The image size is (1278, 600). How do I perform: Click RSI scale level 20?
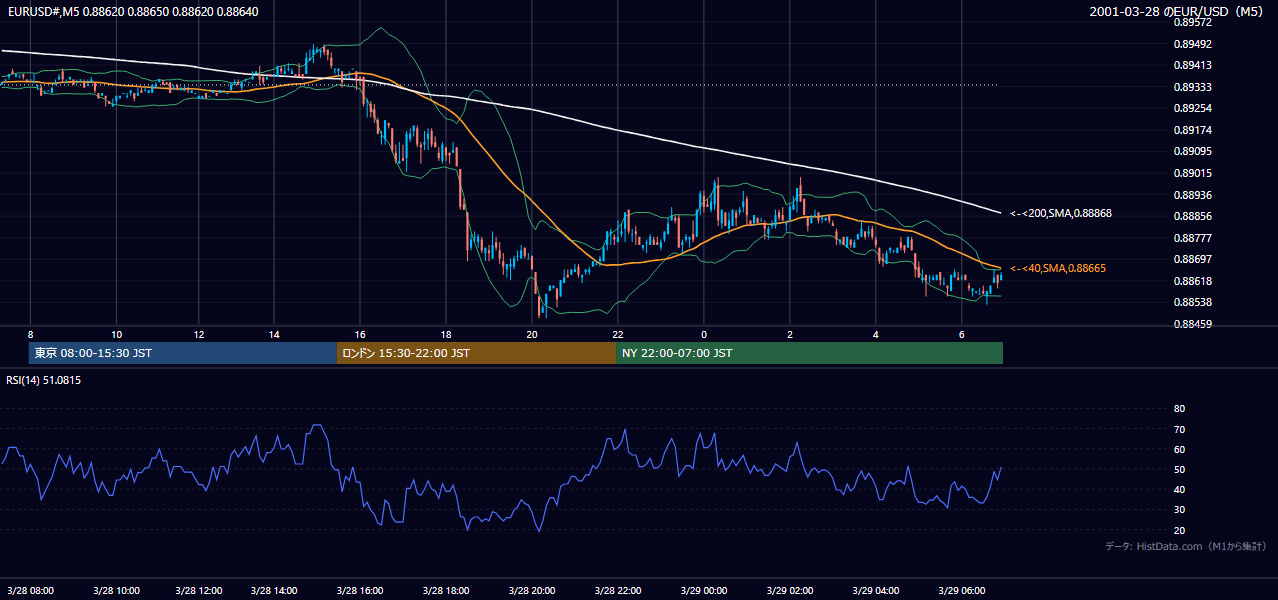[x=1179, y=530]
